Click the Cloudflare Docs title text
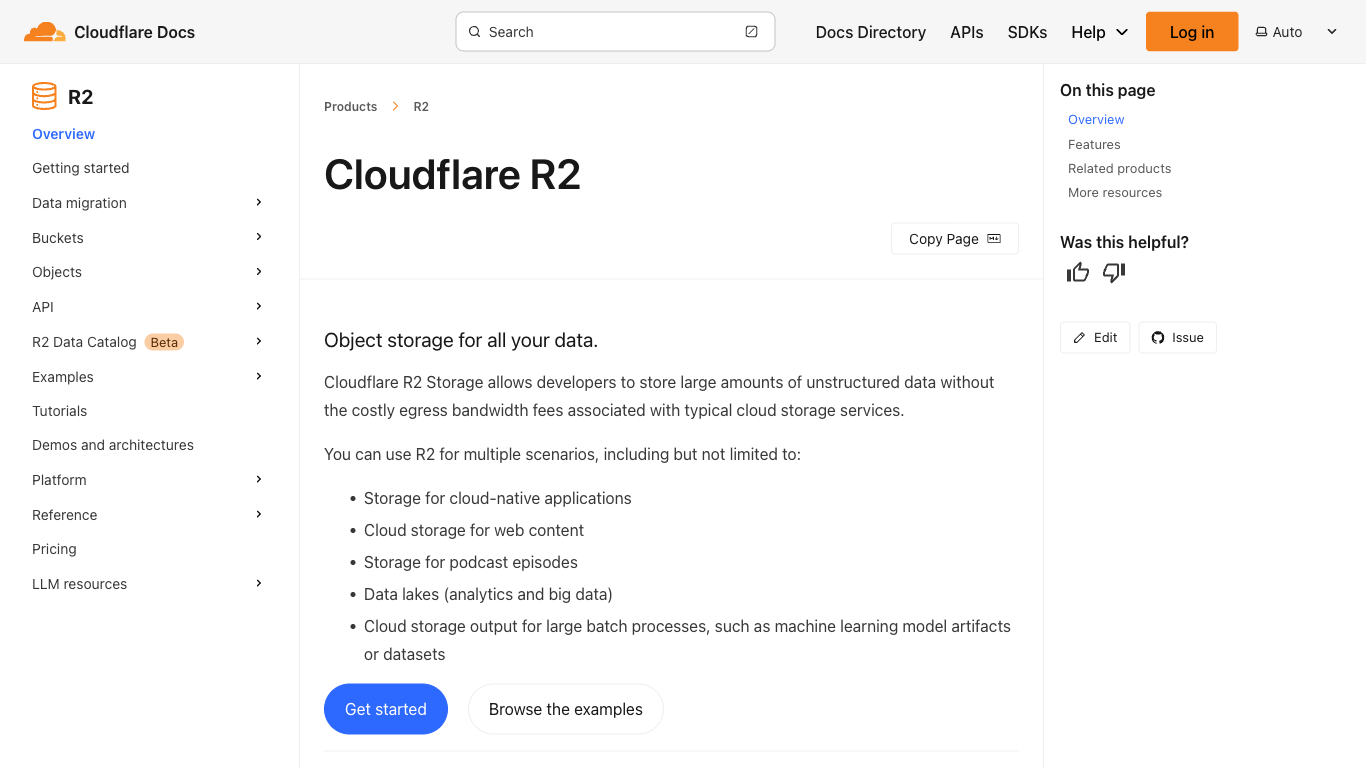1366x768 pixels. pos(134,32)
